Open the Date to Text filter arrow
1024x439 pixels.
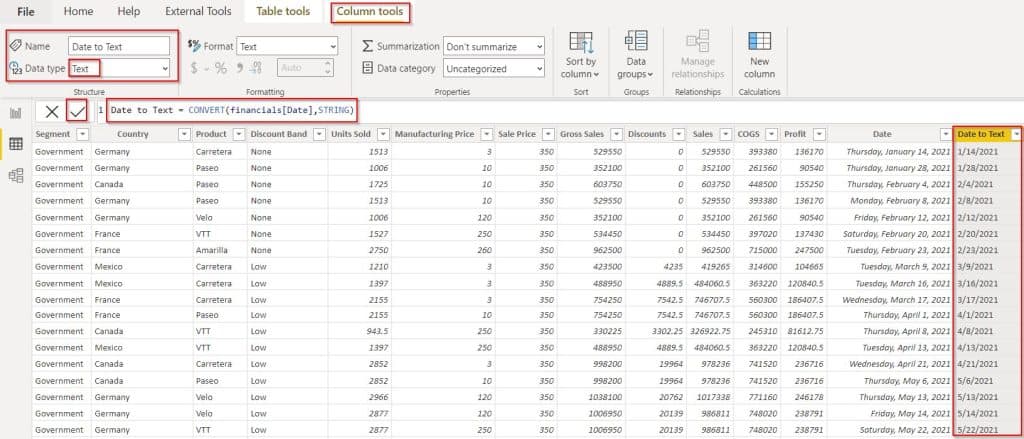(1016, 134)
